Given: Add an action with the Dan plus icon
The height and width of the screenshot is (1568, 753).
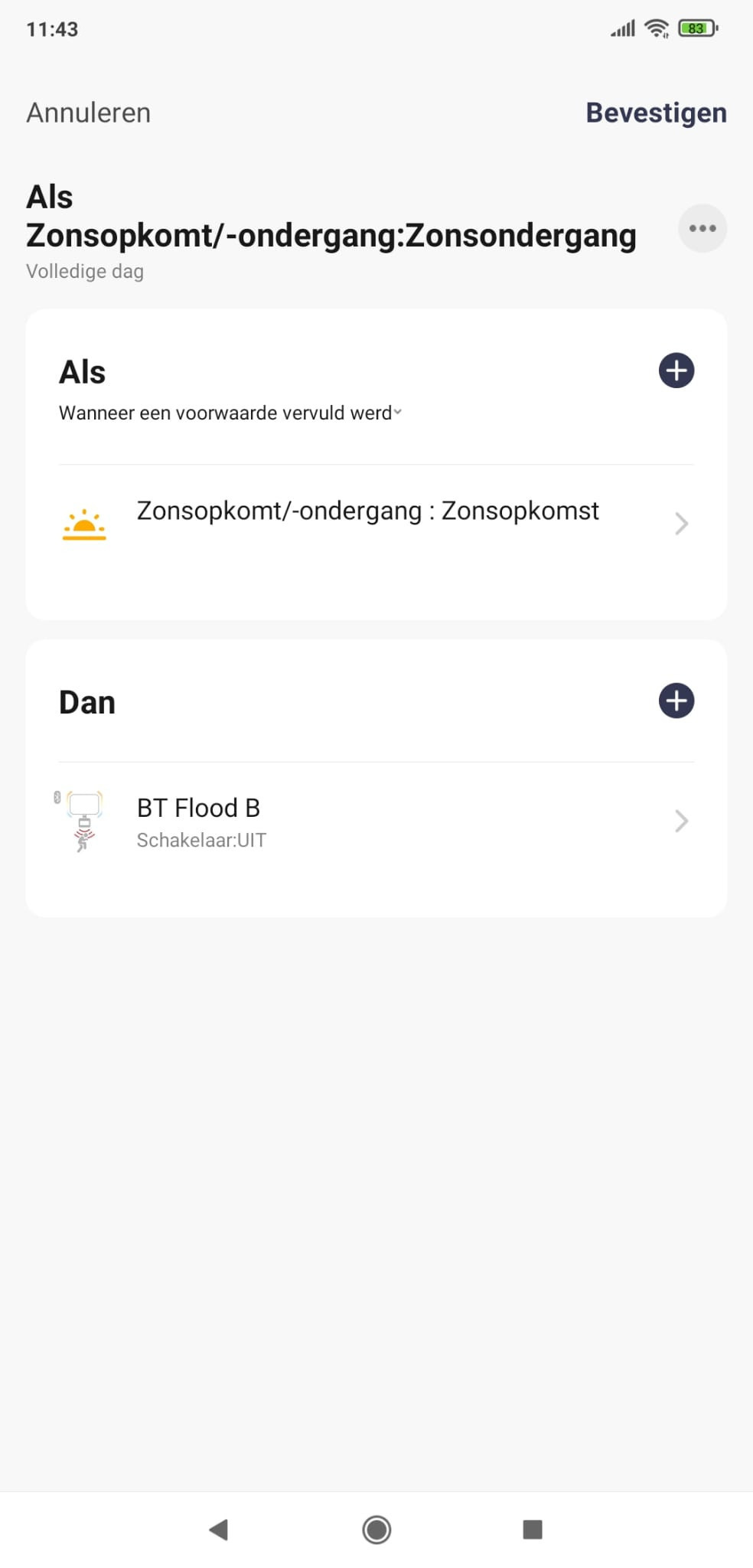Looking at the screenshot, I should click(676, 701).
